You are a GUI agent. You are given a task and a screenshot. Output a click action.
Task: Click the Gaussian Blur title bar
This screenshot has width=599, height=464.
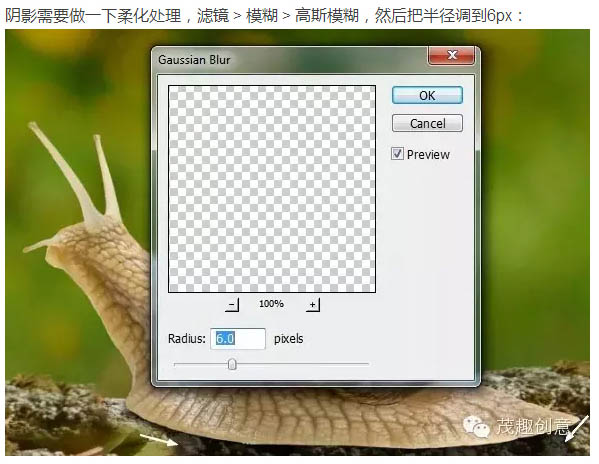pos(290,60)
